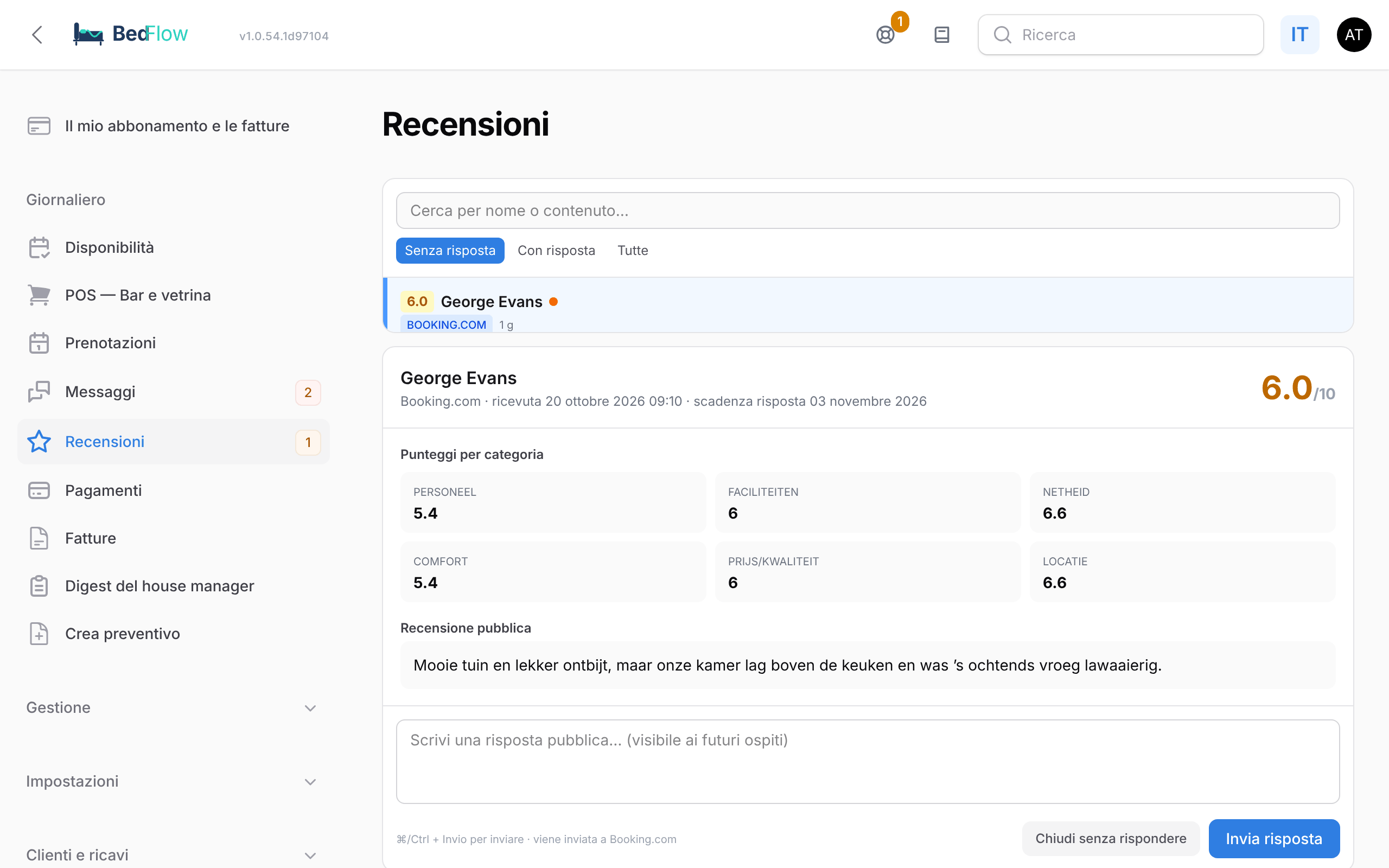Click the BOOKING.COM source tag

click(x=446, y=324)
